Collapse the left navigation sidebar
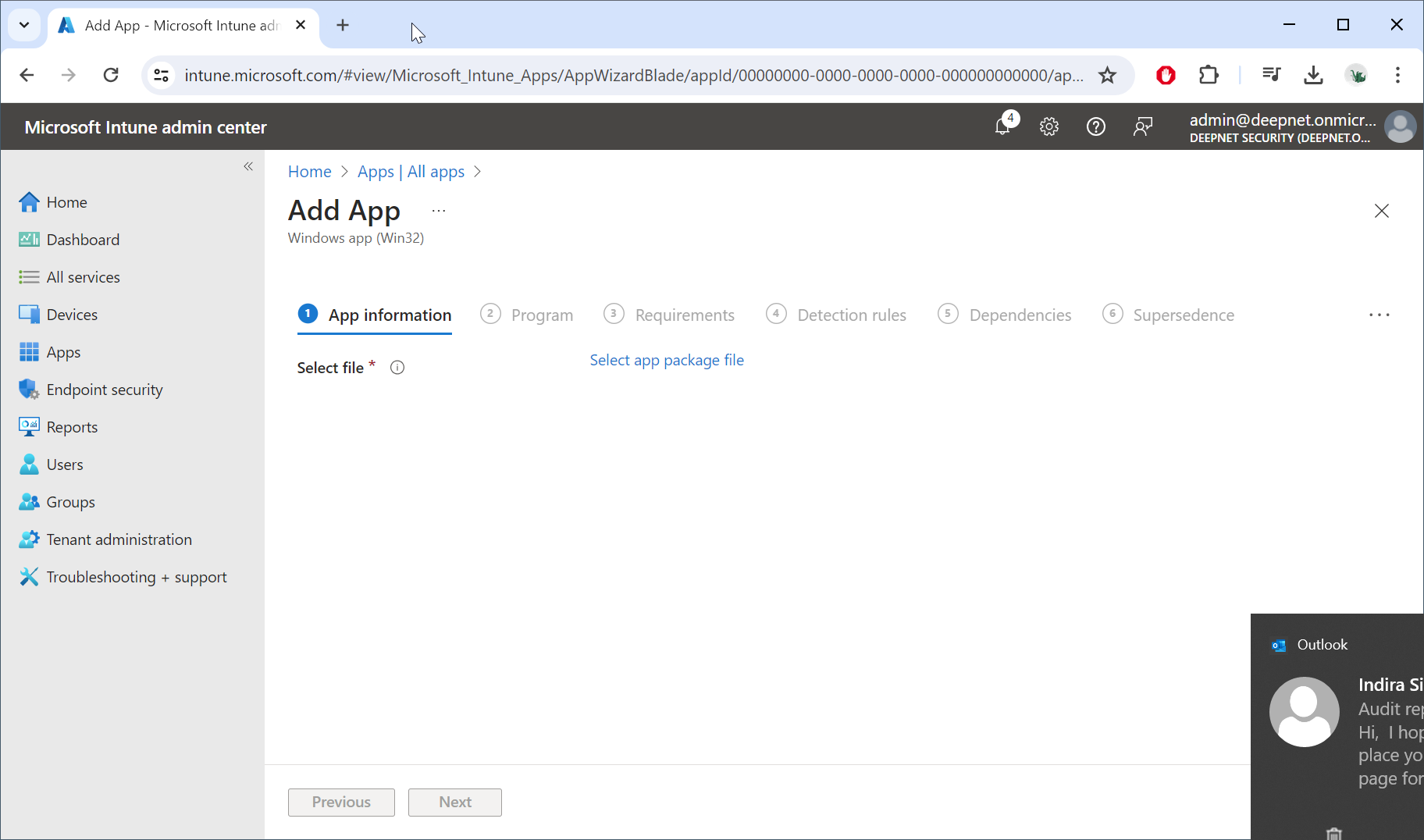Image resolution: width=1424 pixels, height=840 pixels. coord(248,166)
